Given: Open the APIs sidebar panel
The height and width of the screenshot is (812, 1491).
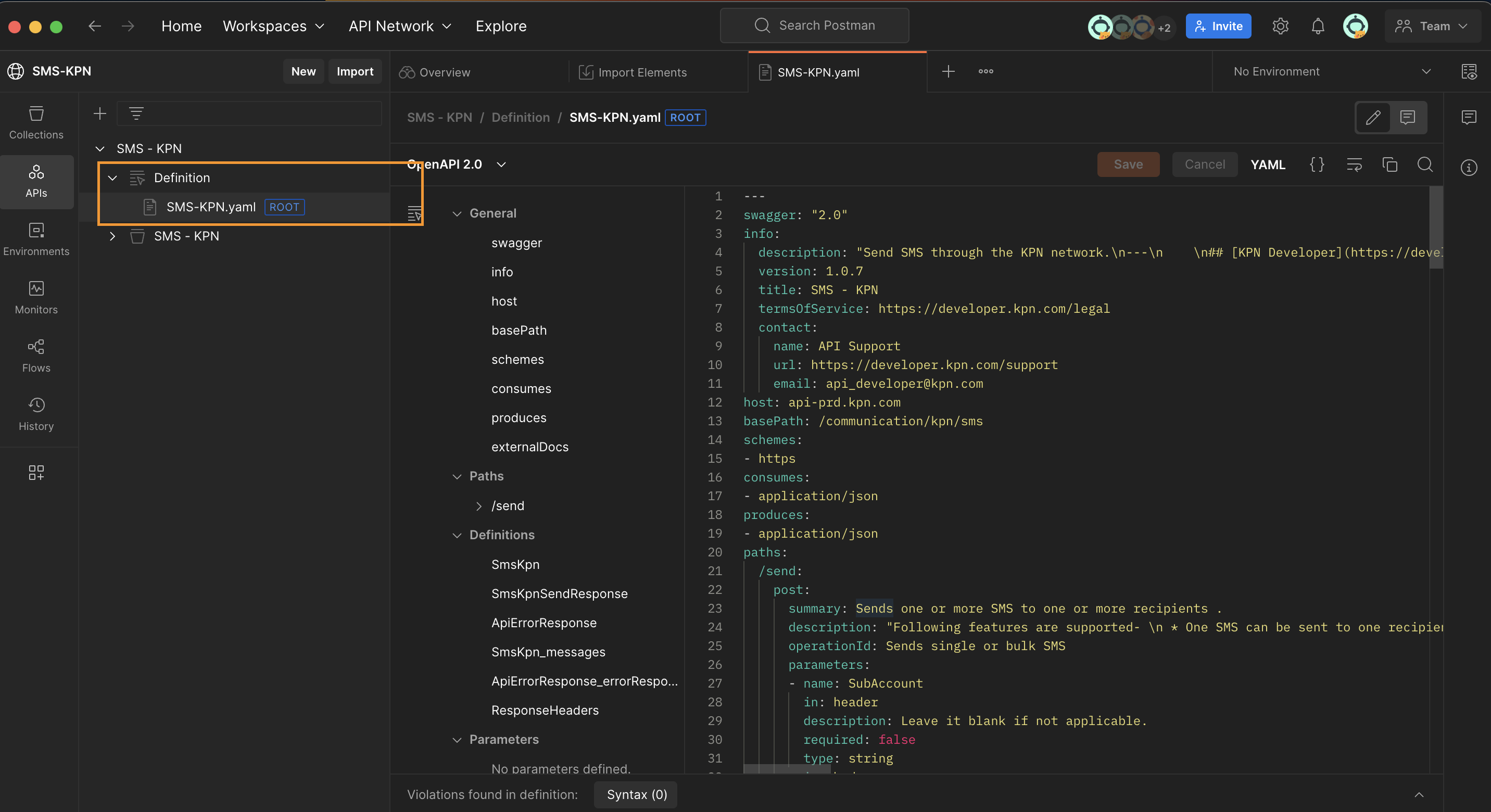Looking at the screenshot, I should tap(36, 182).
